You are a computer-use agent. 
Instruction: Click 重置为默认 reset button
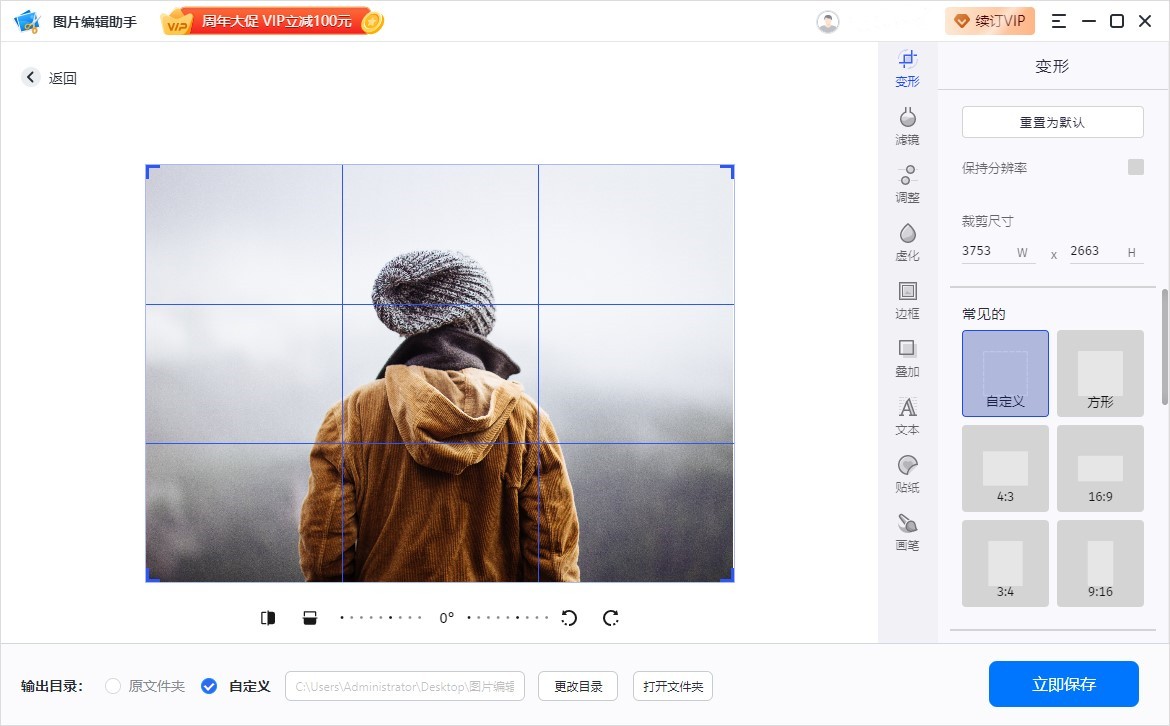click(1053, 122)
